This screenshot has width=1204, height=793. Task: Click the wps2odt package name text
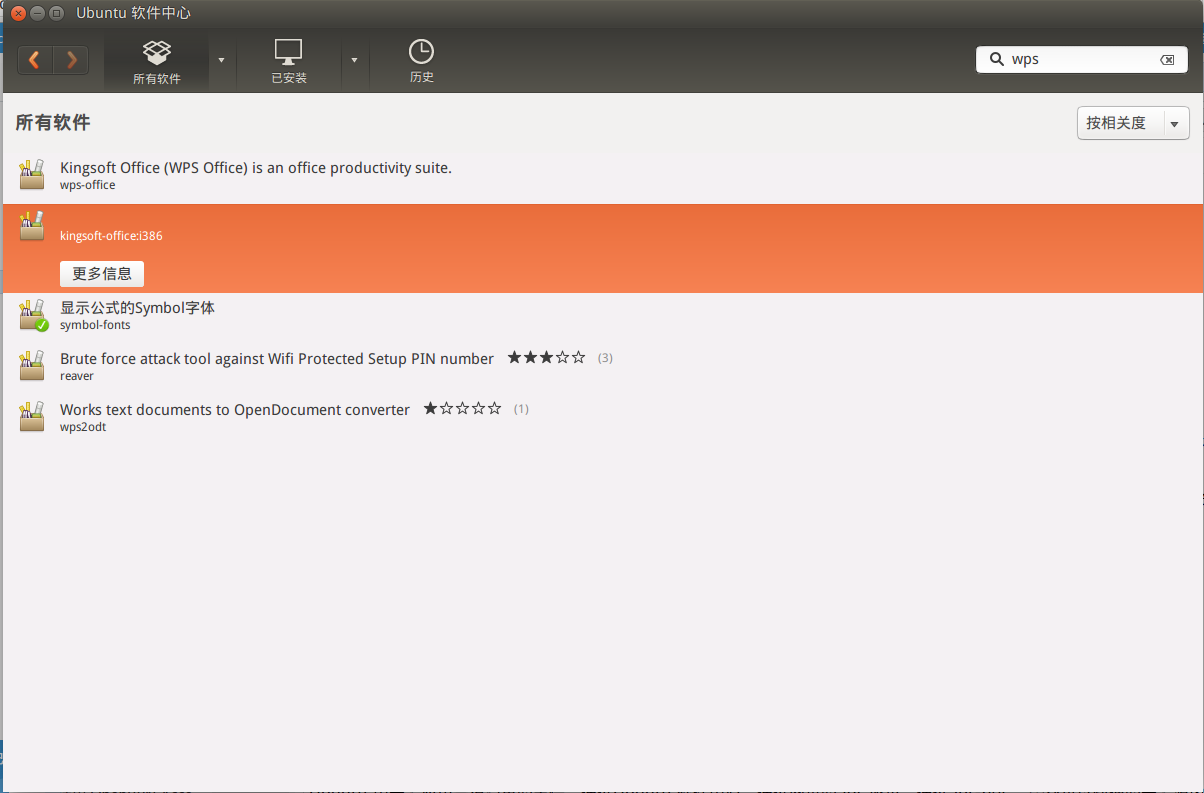pos(83,427)
